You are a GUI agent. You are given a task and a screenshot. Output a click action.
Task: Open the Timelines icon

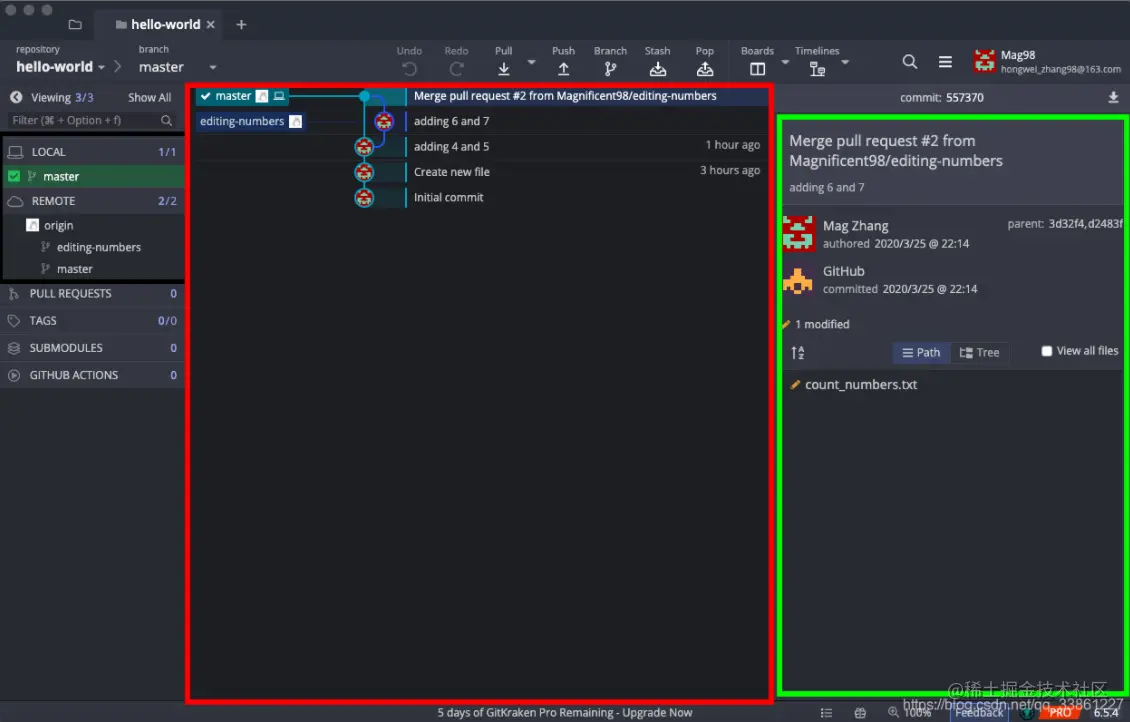pos(817,69)
